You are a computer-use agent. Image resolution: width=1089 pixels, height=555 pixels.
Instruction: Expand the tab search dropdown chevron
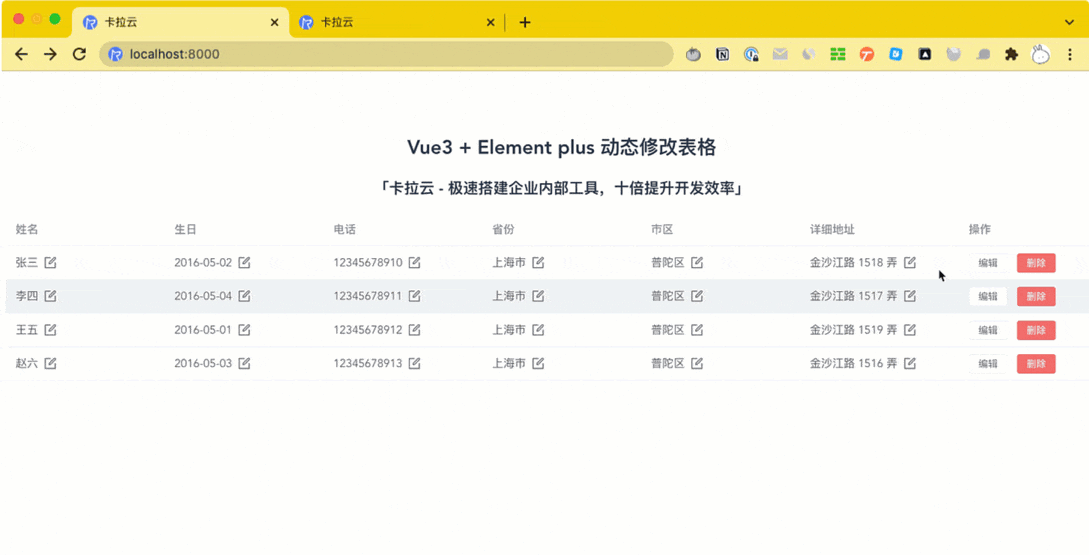point(1070,22)
